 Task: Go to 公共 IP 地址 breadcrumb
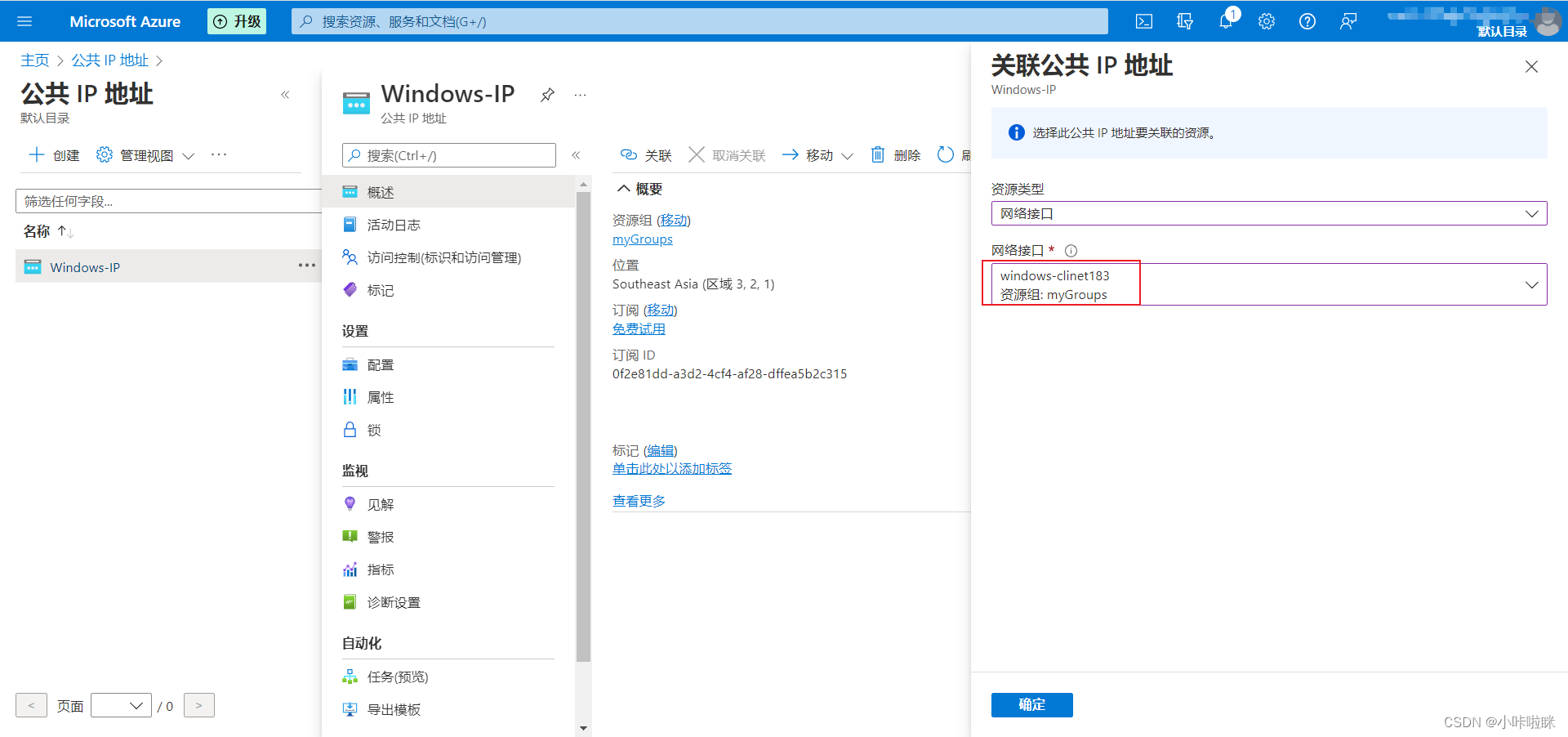(x=110, y=60)
